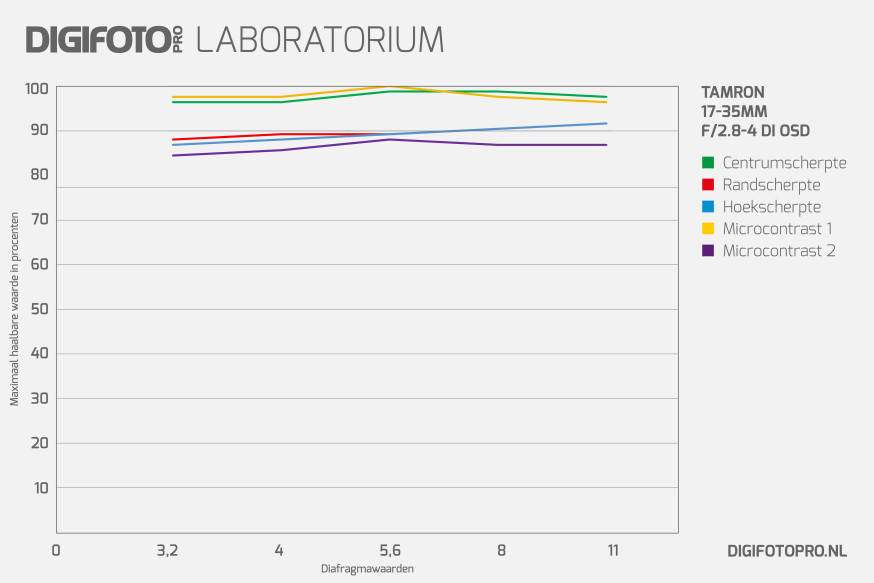Click the TAMRON lens title
Viewport: 874px width, 583px height.
tap(732, 92)
